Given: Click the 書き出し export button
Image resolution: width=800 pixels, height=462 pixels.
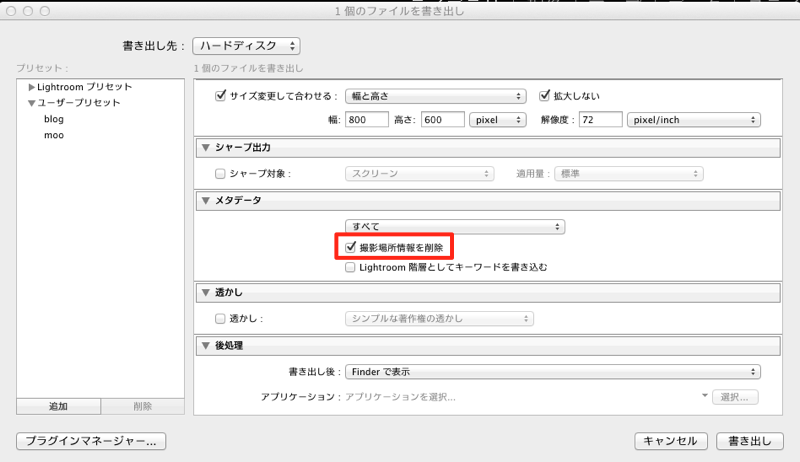Looking at the screenshot, I should point(749,441).
